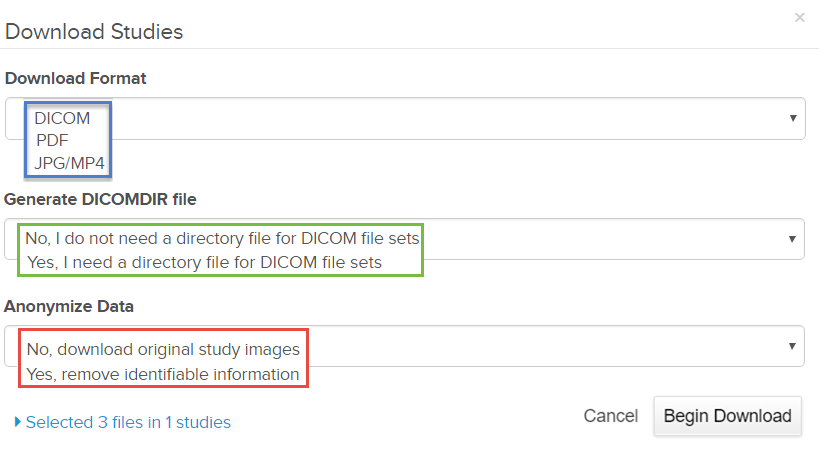Choose DICOM as the download format
Viewport: 827px width, 450px height.
coord(62,118)
